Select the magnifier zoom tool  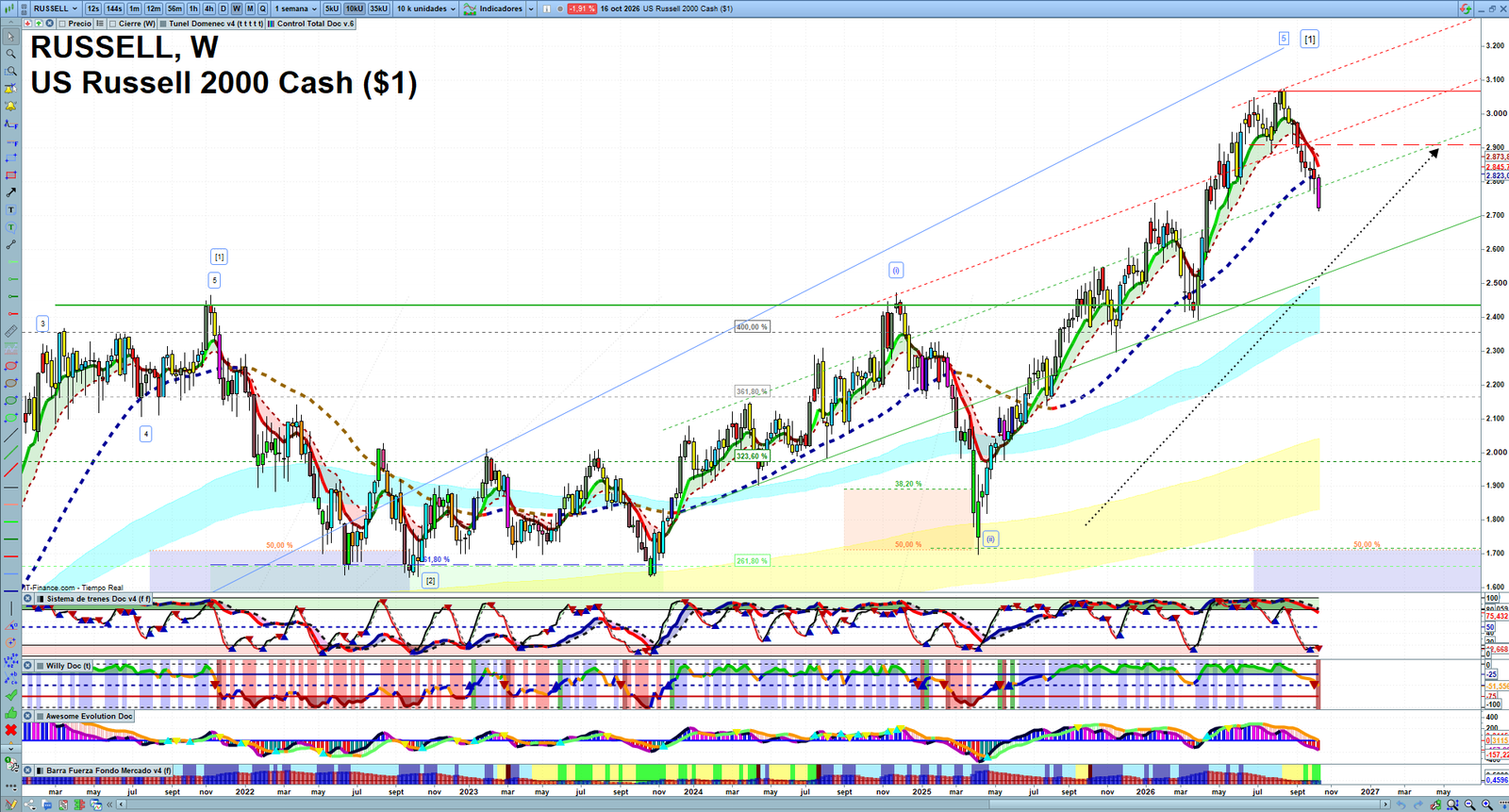pos(11,54)
